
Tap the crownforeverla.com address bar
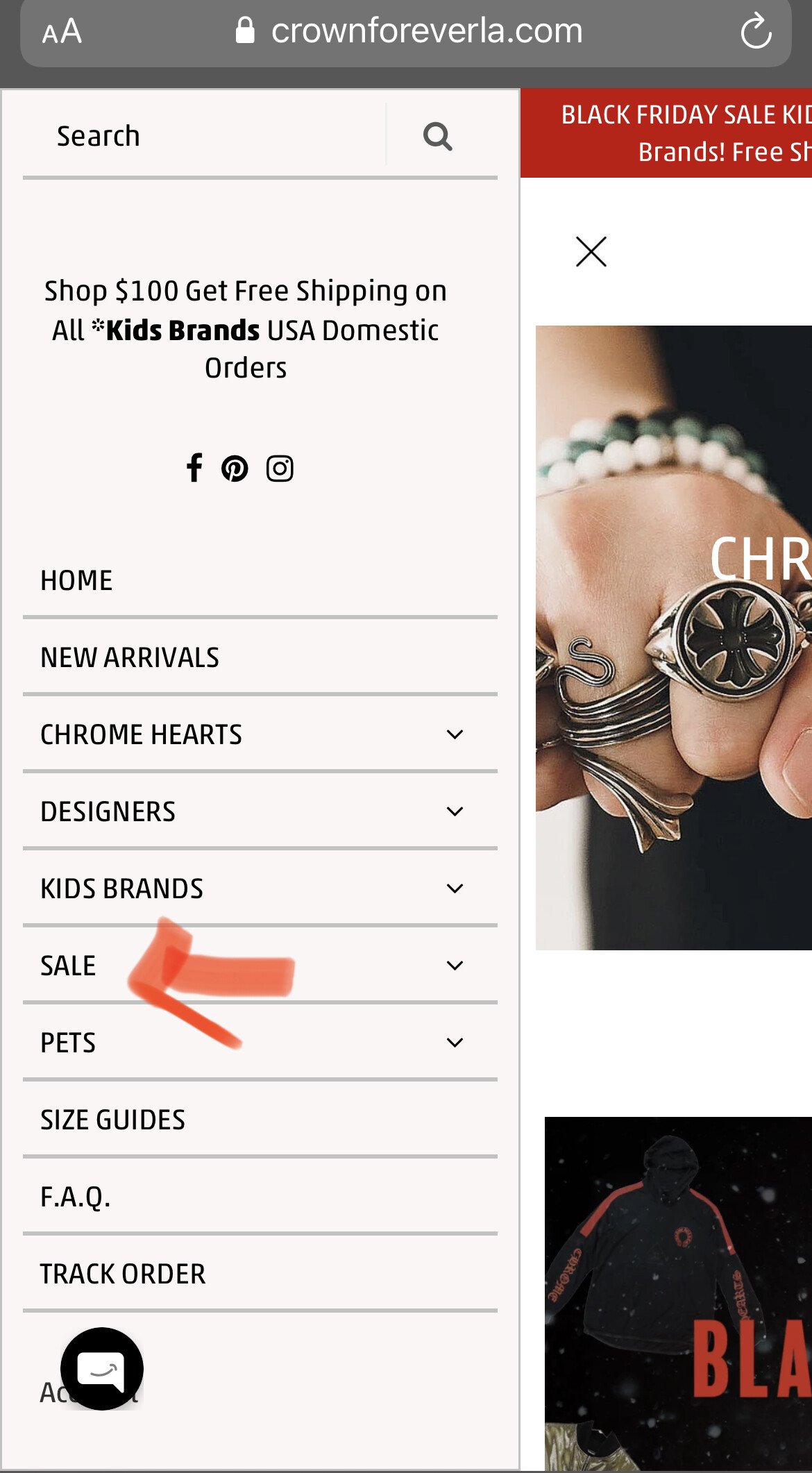click(406, 32)
